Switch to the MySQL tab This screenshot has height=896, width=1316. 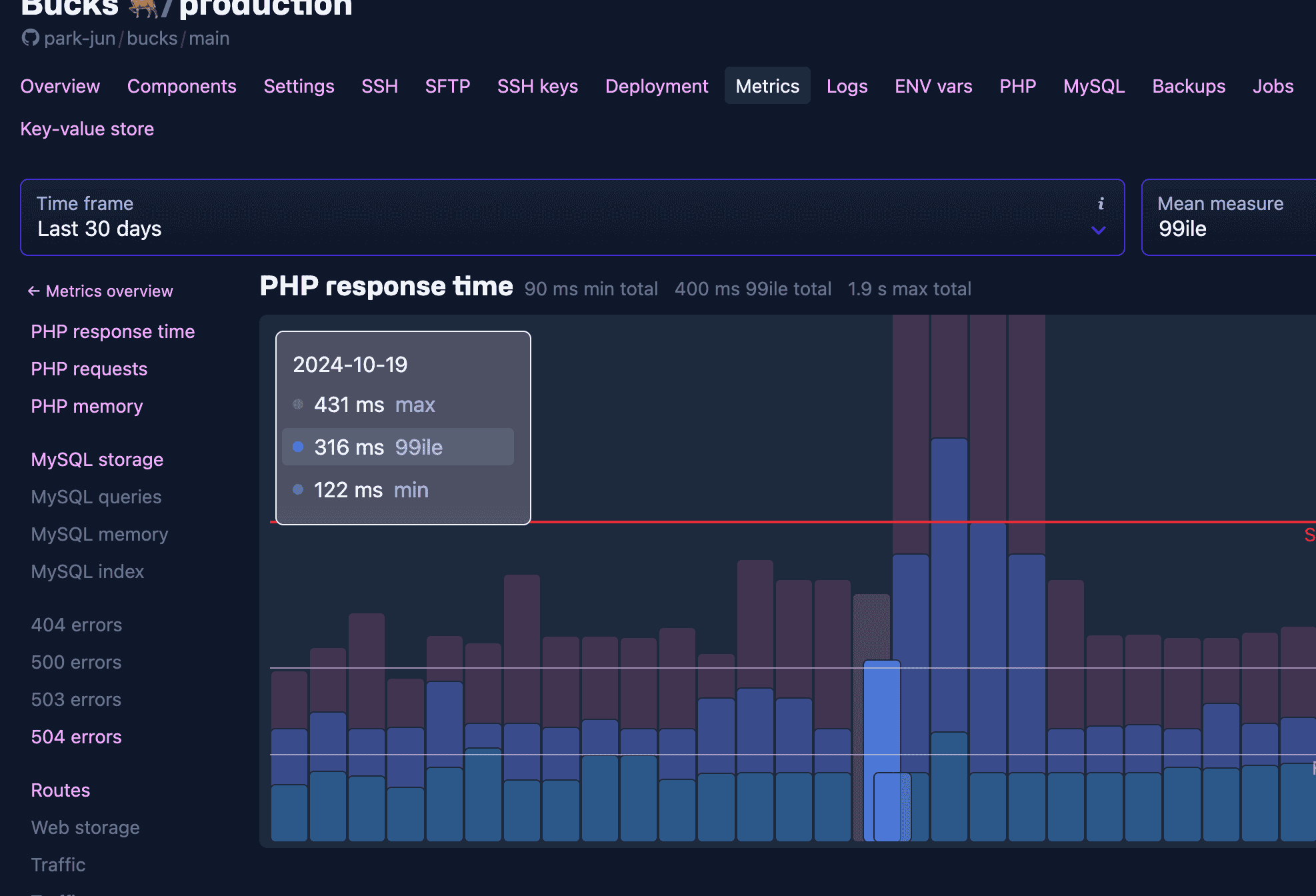point(1093,85)
